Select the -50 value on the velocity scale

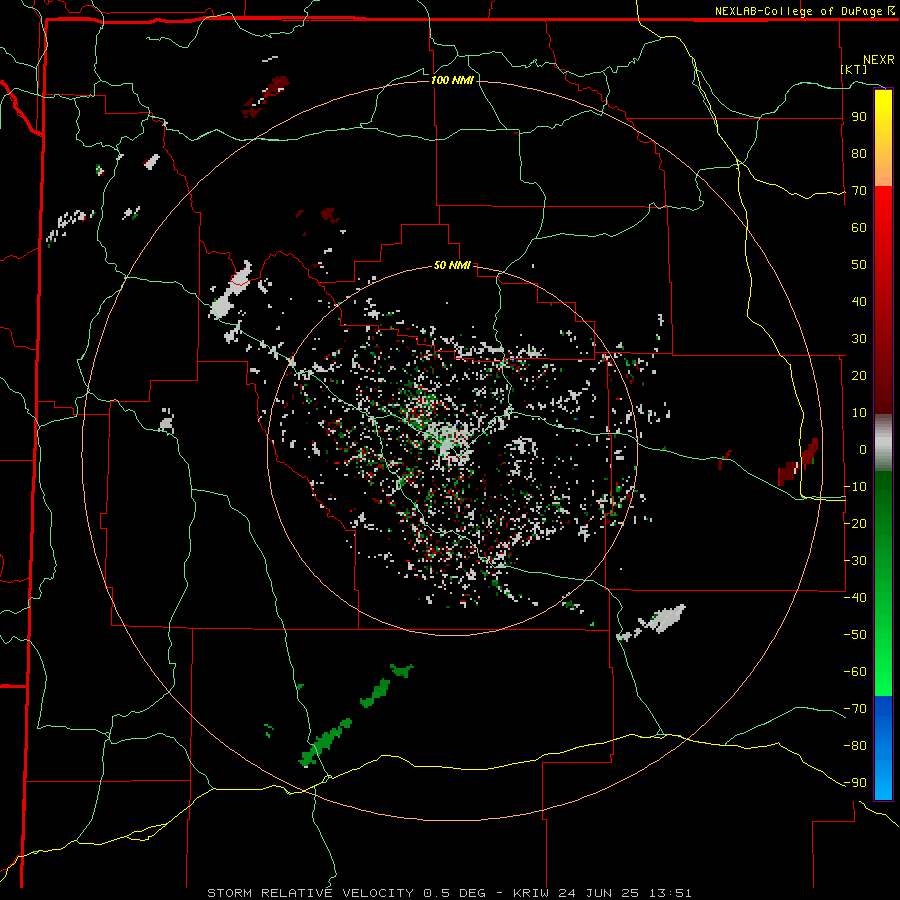[x=855, y=635]
